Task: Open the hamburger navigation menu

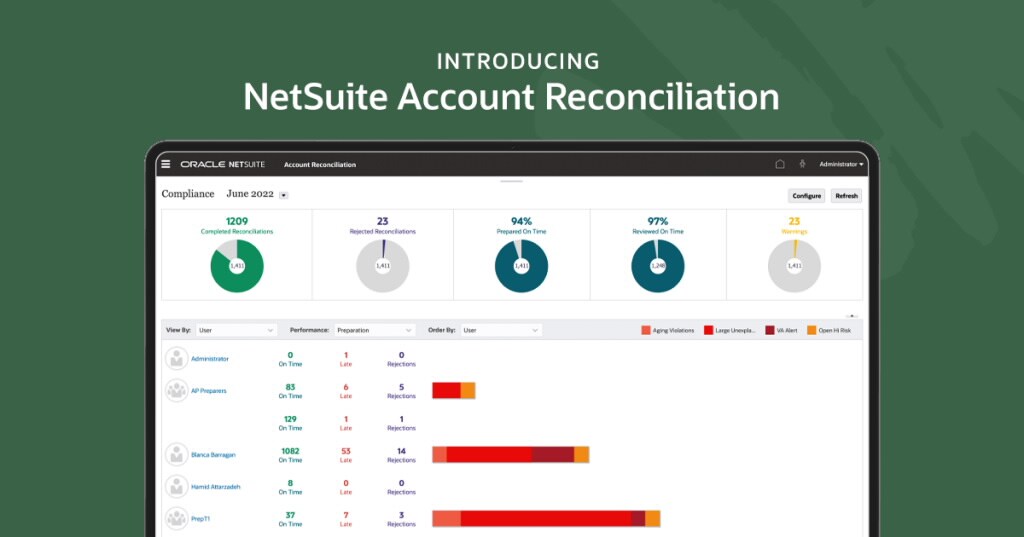Action: pyautogui.click(x=166, y=164)
